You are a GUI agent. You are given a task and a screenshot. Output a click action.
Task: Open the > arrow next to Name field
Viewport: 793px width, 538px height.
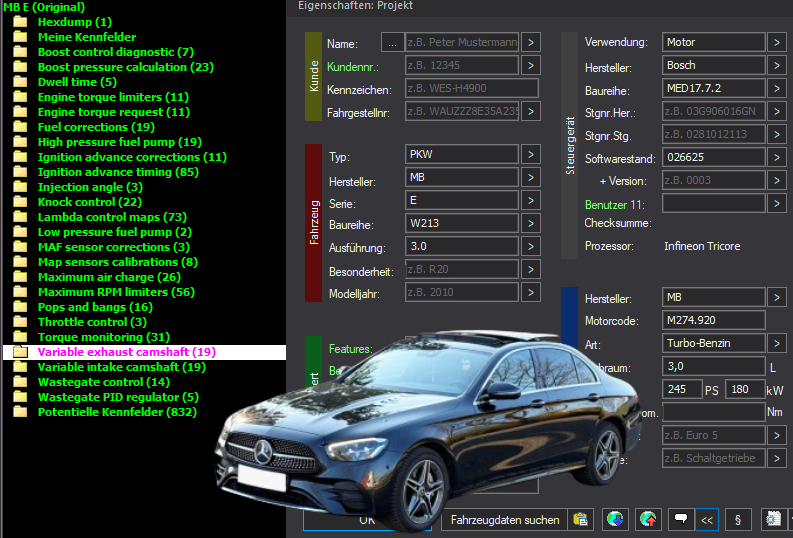(x=531, y=42)
